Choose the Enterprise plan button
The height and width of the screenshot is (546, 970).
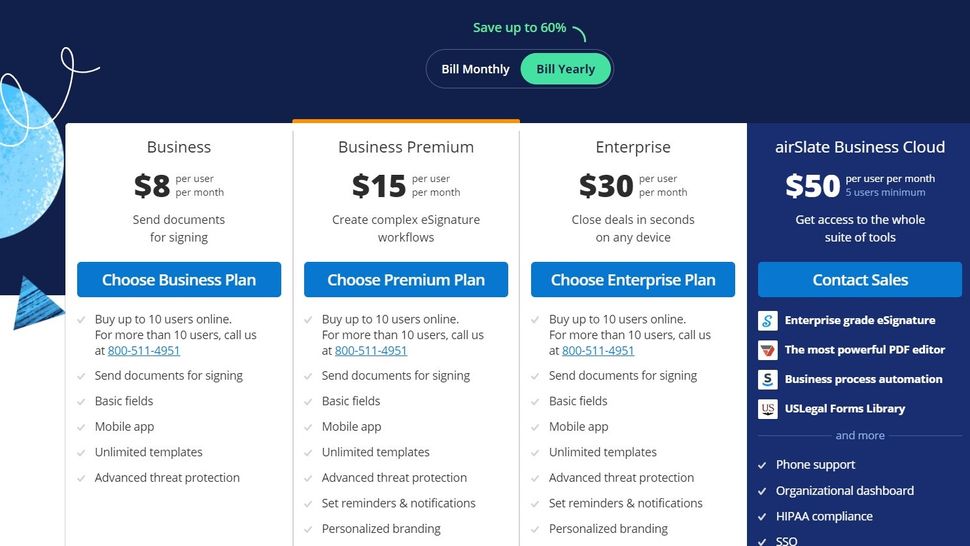633,279
